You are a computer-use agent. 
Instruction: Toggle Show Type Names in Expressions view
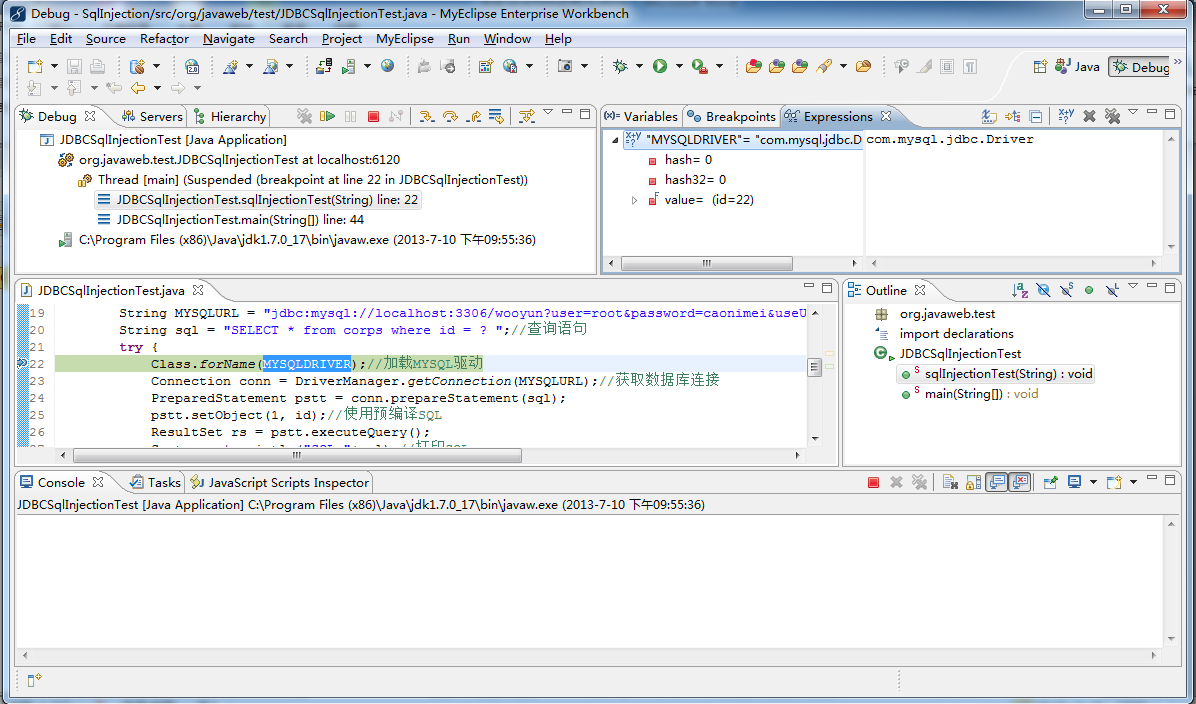[989, 116]
